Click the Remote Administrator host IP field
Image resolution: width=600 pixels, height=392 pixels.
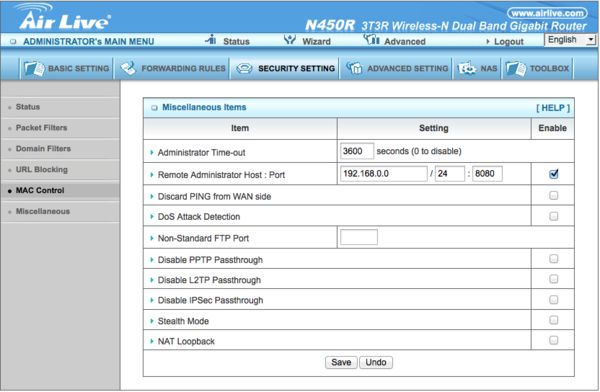click(x=383, y=174)
